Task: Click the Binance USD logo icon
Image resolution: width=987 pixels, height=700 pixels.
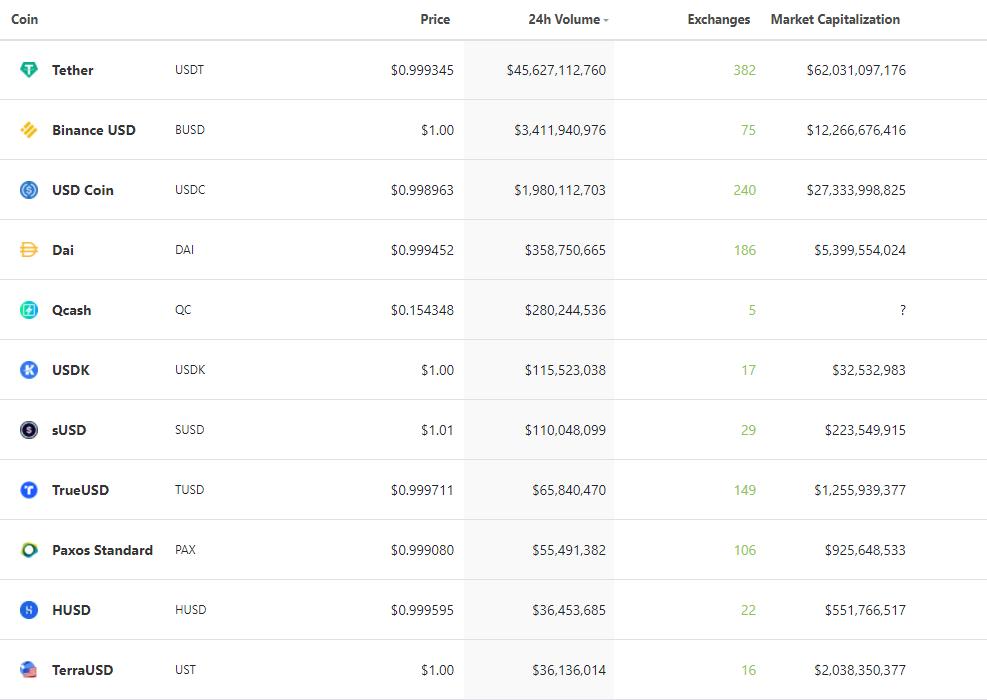Action: point(29,130)
